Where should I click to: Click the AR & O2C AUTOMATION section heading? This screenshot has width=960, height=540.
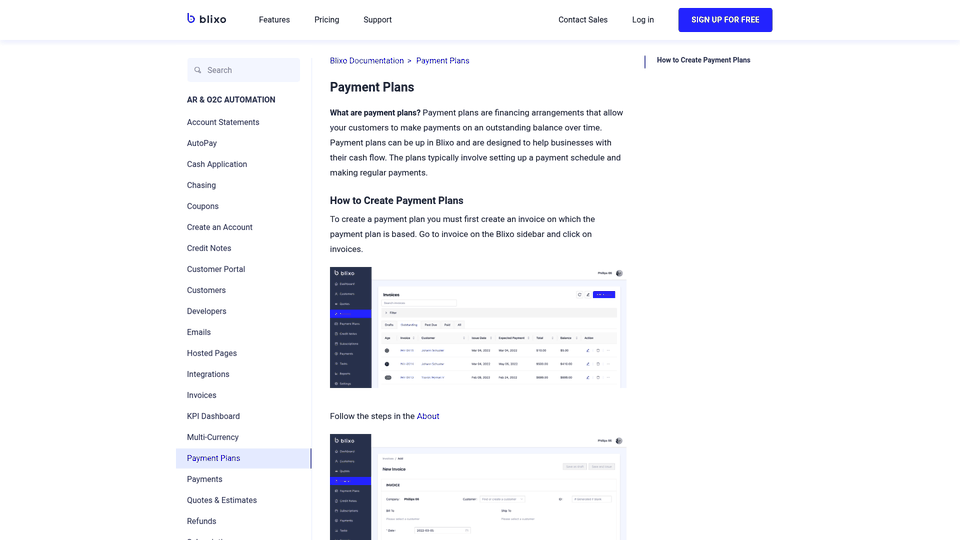coord(231,100)
